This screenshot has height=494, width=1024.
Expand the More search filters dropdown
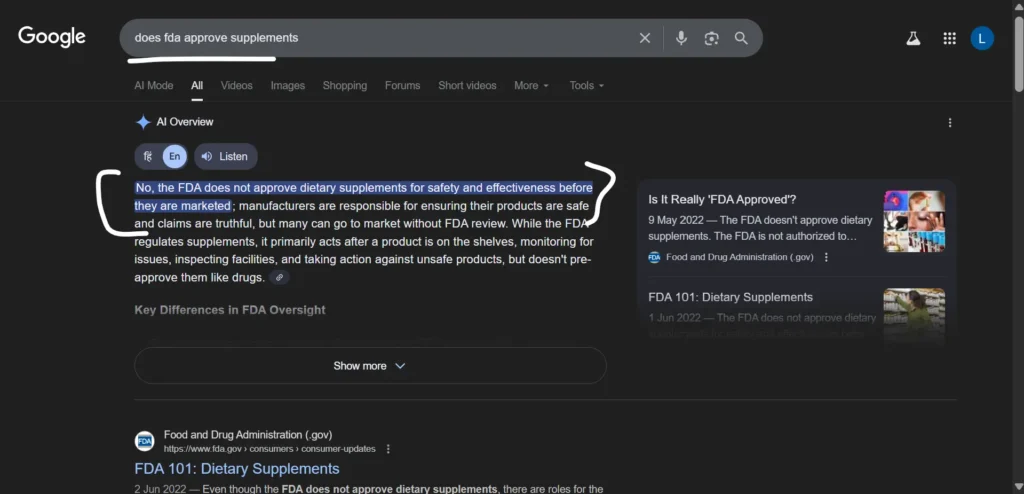tap(531, 86)
